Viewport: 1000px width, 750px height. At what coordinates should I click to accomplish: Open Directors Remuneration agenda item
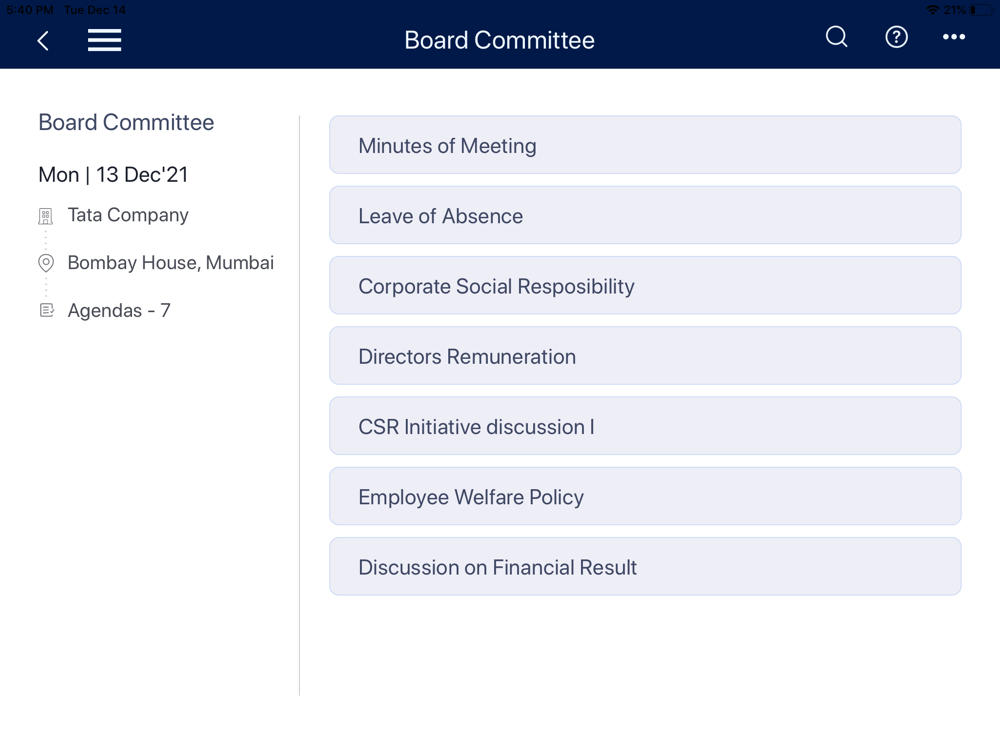pos(645,355)
